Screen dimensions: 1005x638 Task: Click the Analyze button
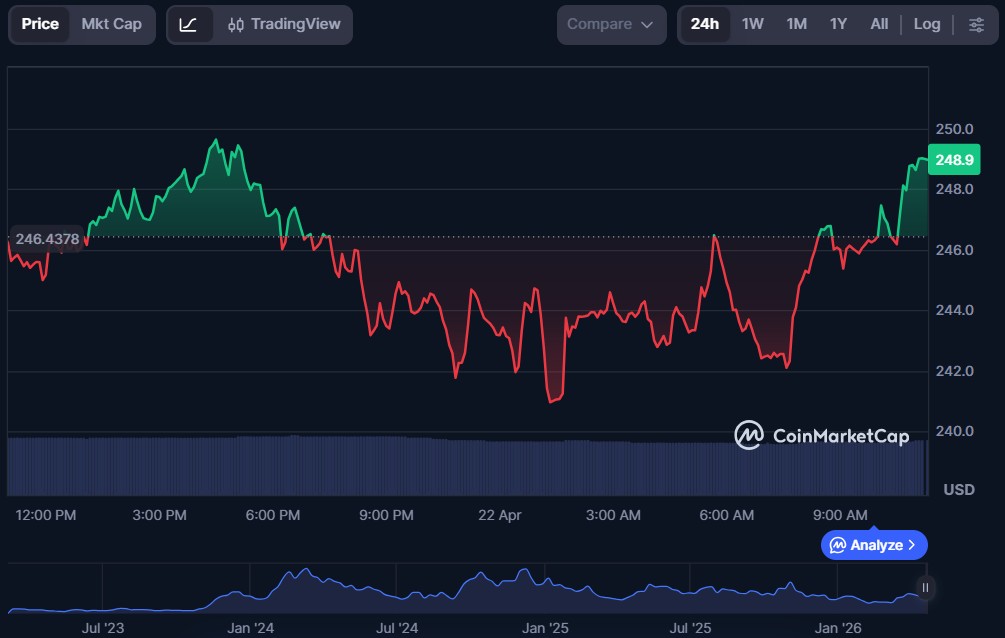click(873, 545)
